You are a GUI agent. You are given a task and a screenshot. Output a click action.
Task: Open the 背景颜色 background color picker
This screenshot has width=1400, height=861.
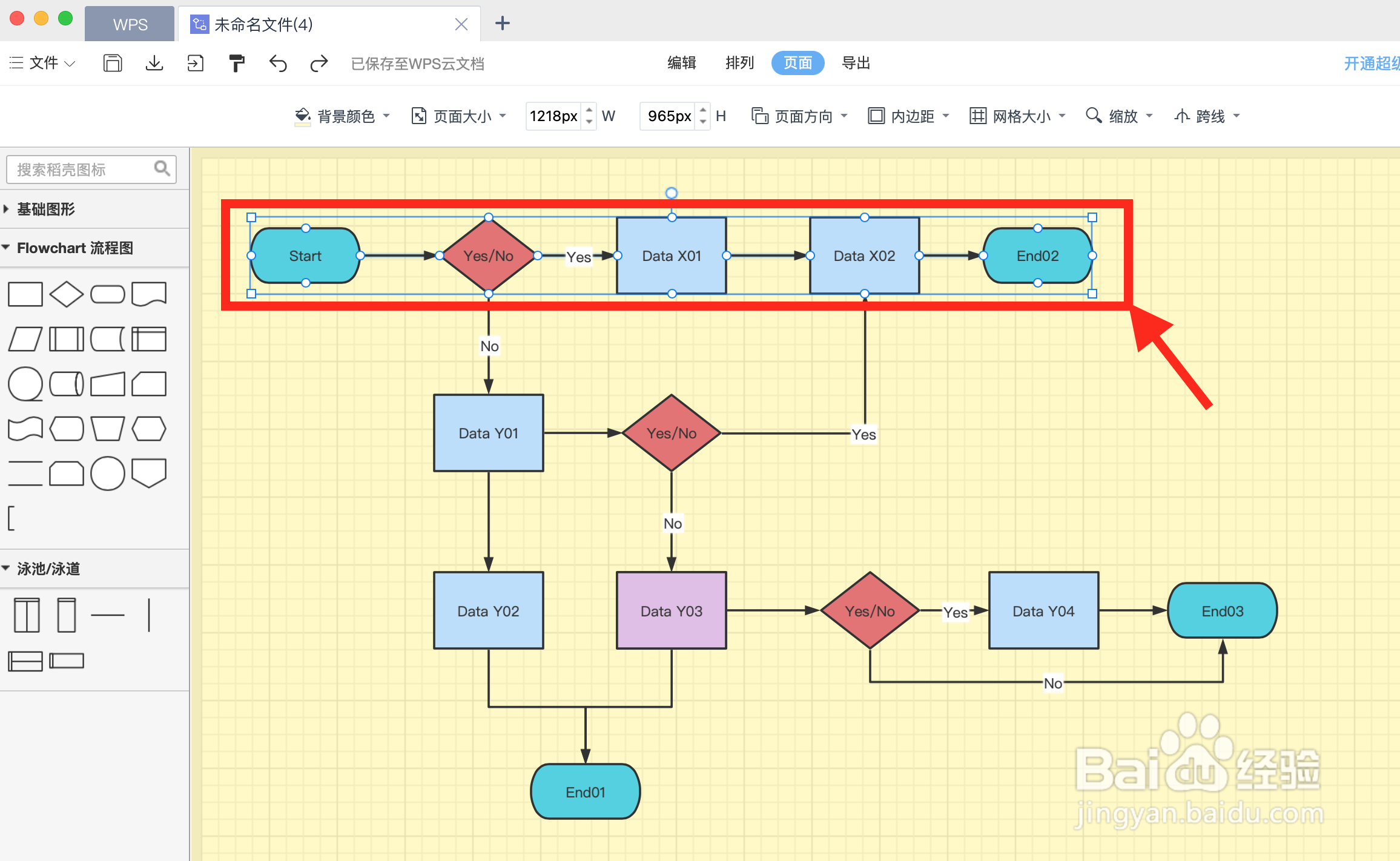342,116
